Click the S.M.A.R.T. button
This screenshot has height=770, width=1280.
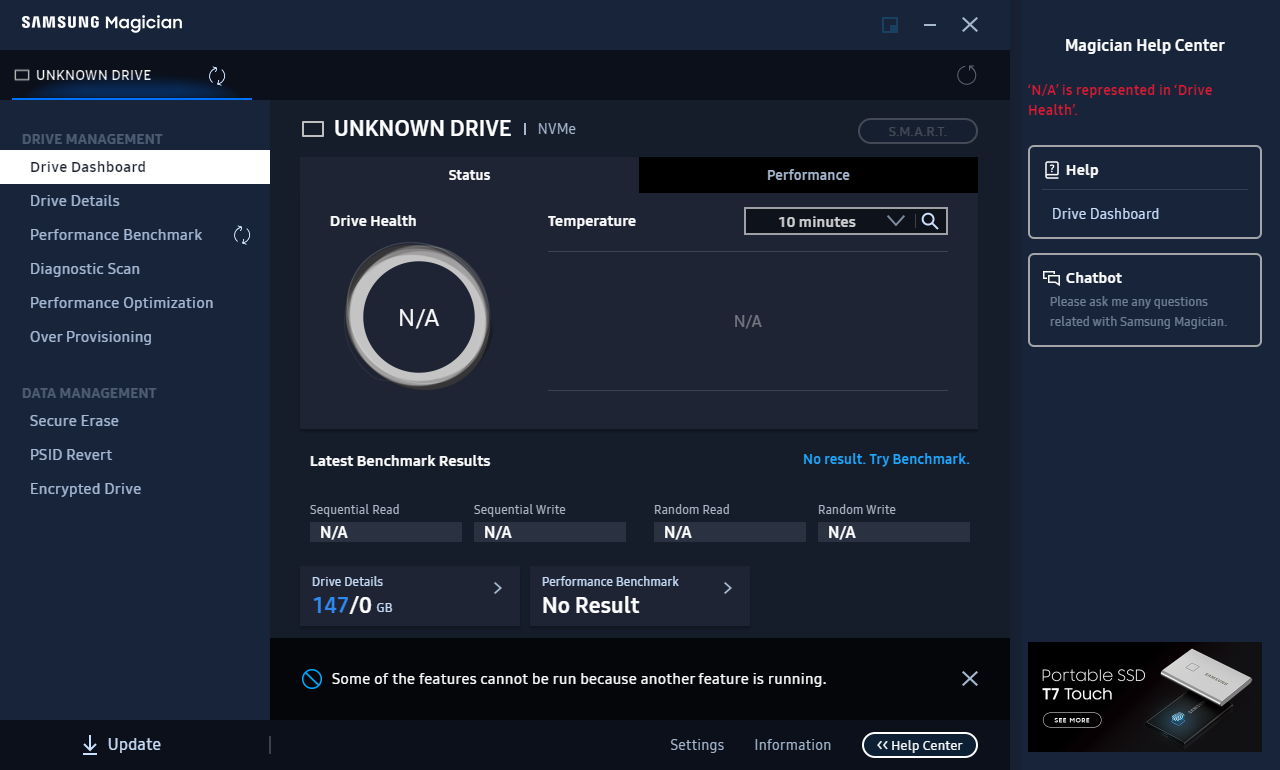tap(918, 131)
